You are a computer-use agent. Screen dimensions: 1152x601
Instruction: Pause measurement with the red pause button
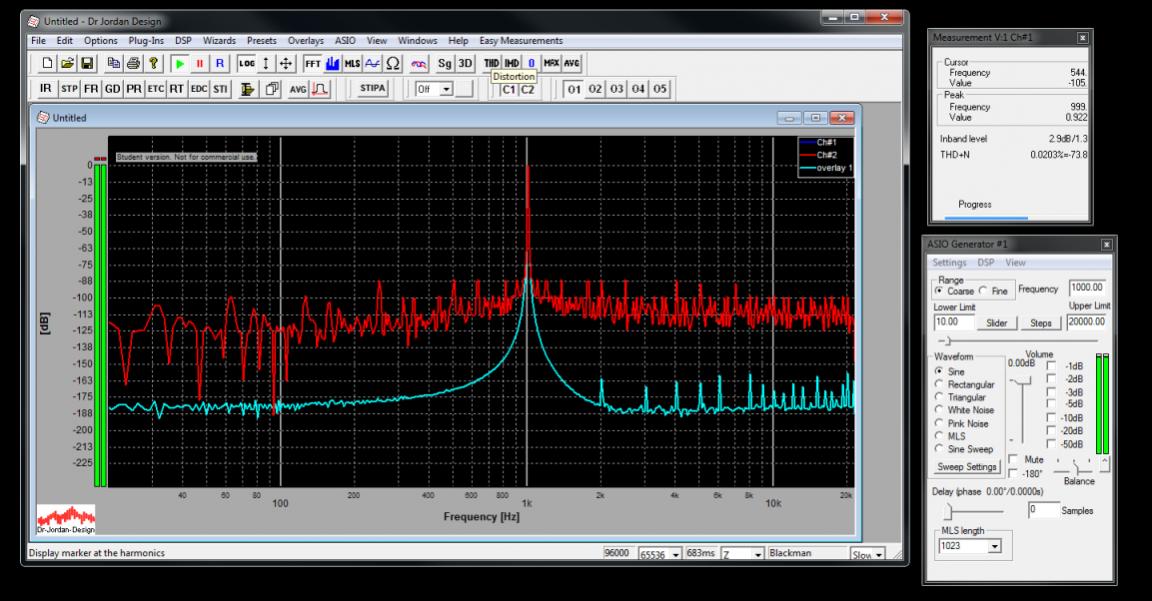tap(199, 64)
